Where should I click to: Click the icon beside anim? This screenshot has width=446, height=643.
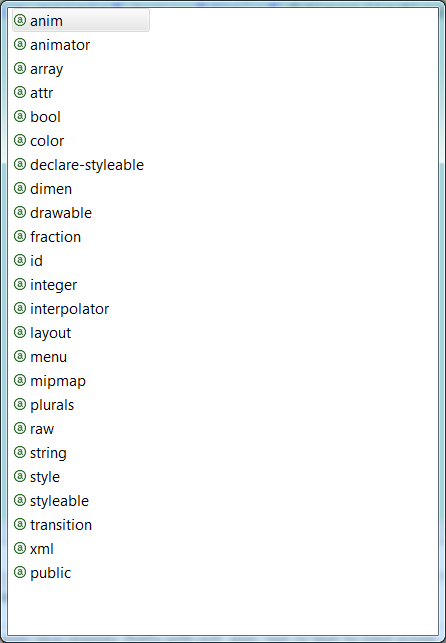[x=20, y=20]
